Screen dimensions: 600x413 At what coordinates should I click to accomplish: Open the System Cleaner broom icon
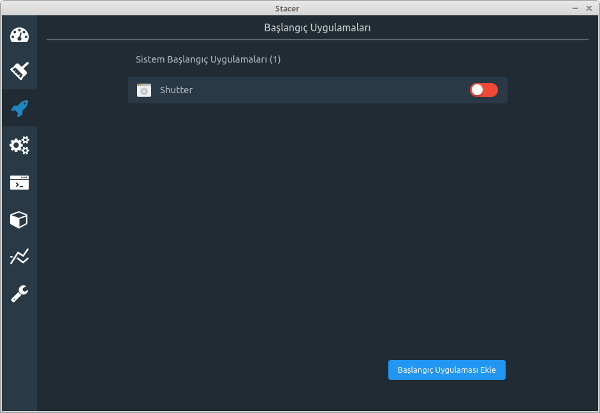tap(19, 71)
